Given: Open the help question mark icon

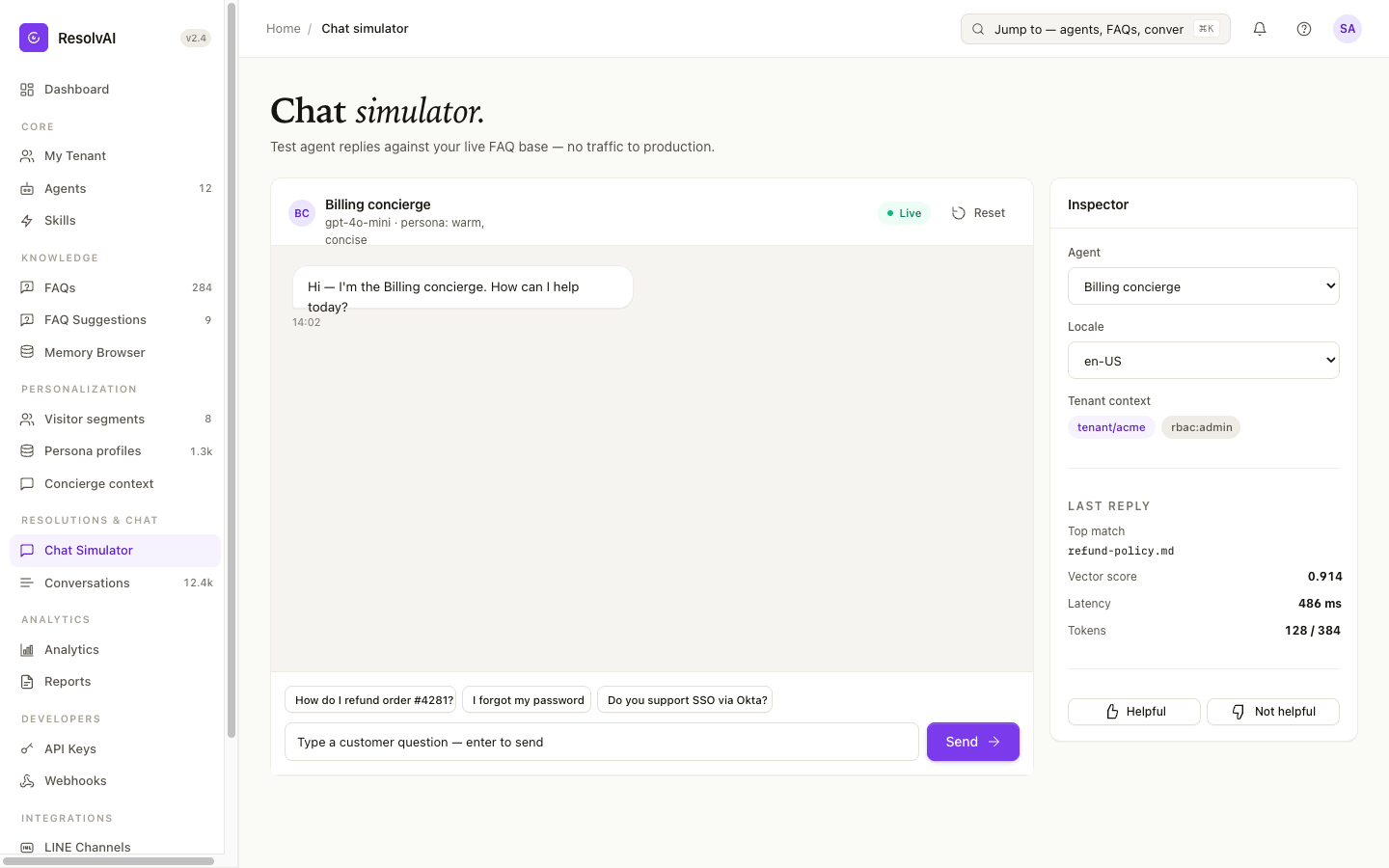Looking at the screenshot, I should (1304, 29).
